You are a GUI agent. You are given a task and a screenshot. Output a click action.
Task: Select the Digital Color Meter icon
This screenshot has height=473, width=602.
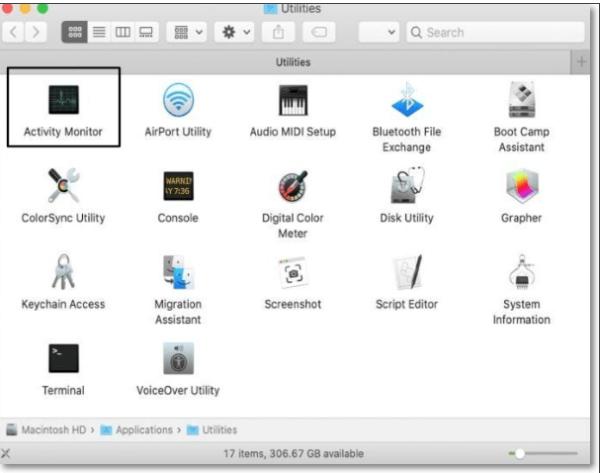click(x=293, y=186)
